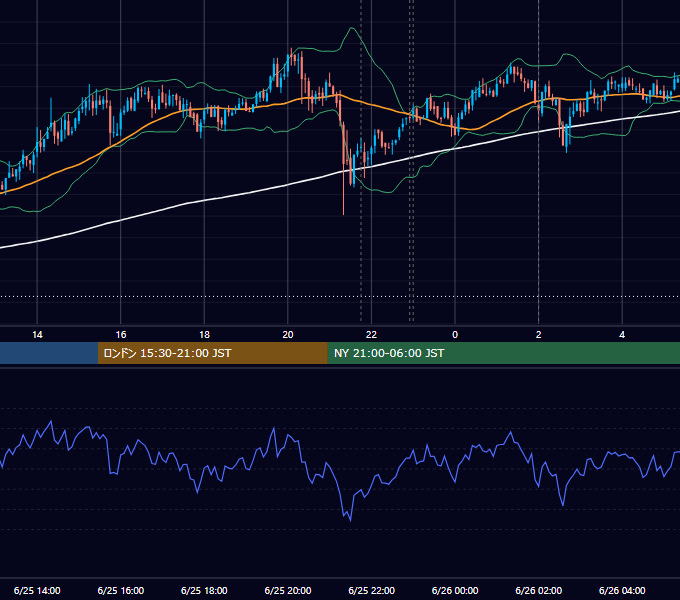Click the hour label 16 on the time axis

pyautogui.click(x=121, y=335)
